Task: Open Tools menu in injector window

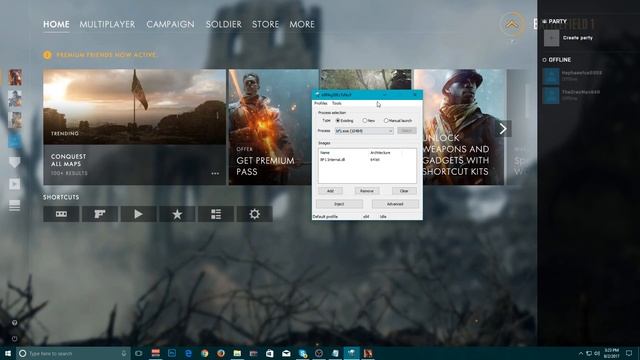Action: click(x=337, y=103)
